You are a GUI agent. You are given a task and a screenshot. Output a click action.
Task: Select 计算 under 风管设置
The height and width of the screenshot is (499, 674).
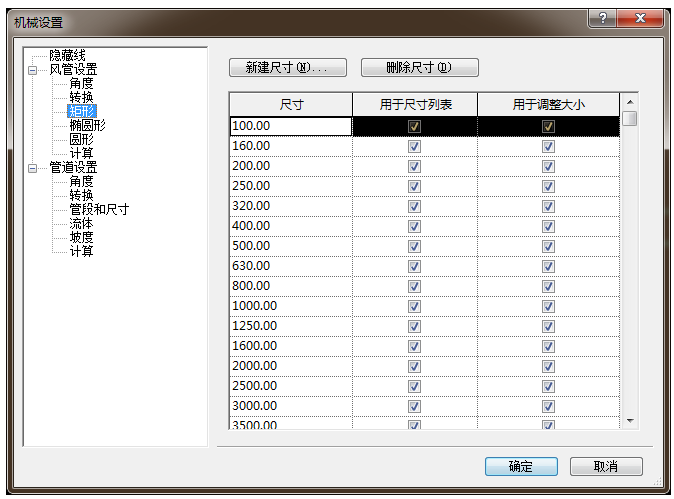coord(81,153)
